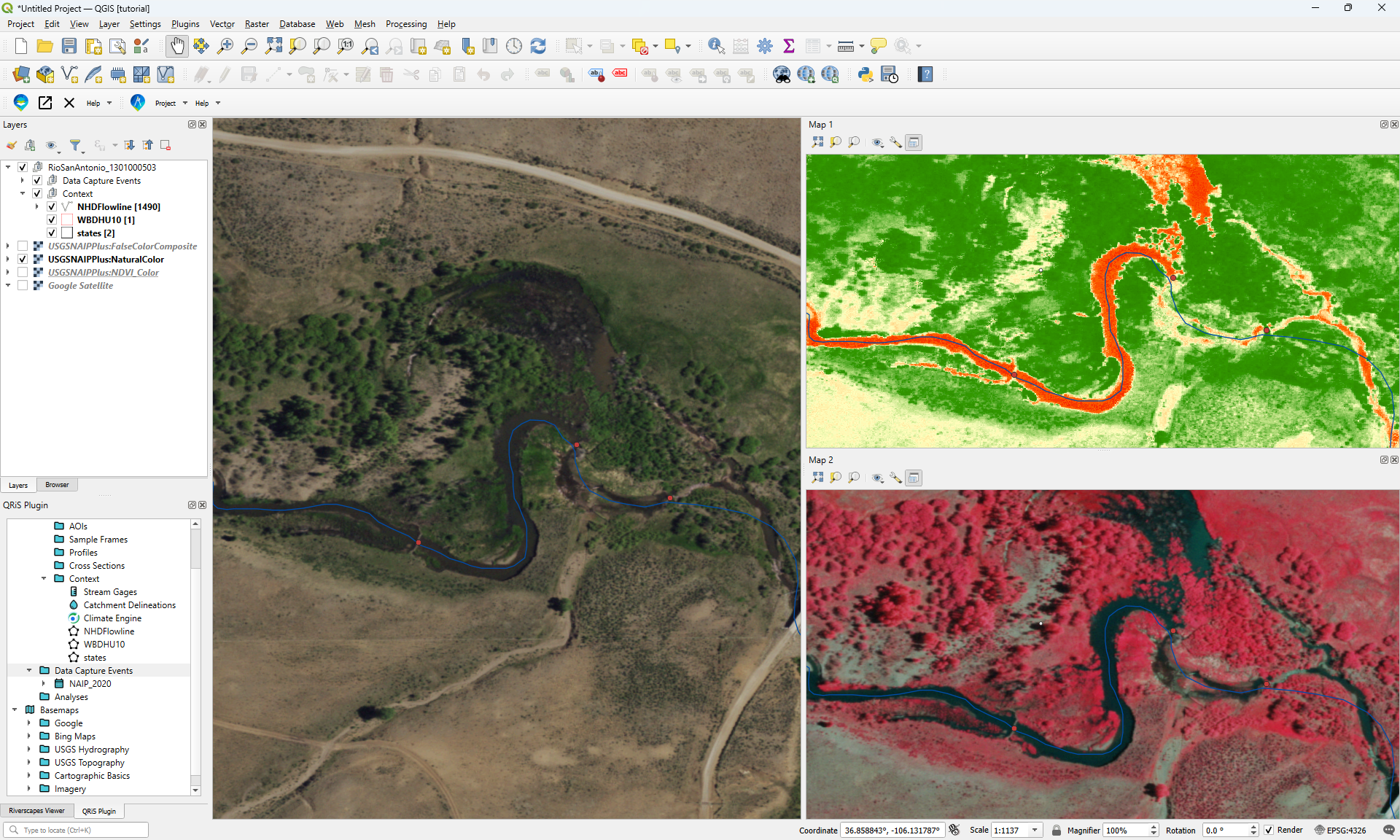Open the Statistical Summary sigma tool

788,46
